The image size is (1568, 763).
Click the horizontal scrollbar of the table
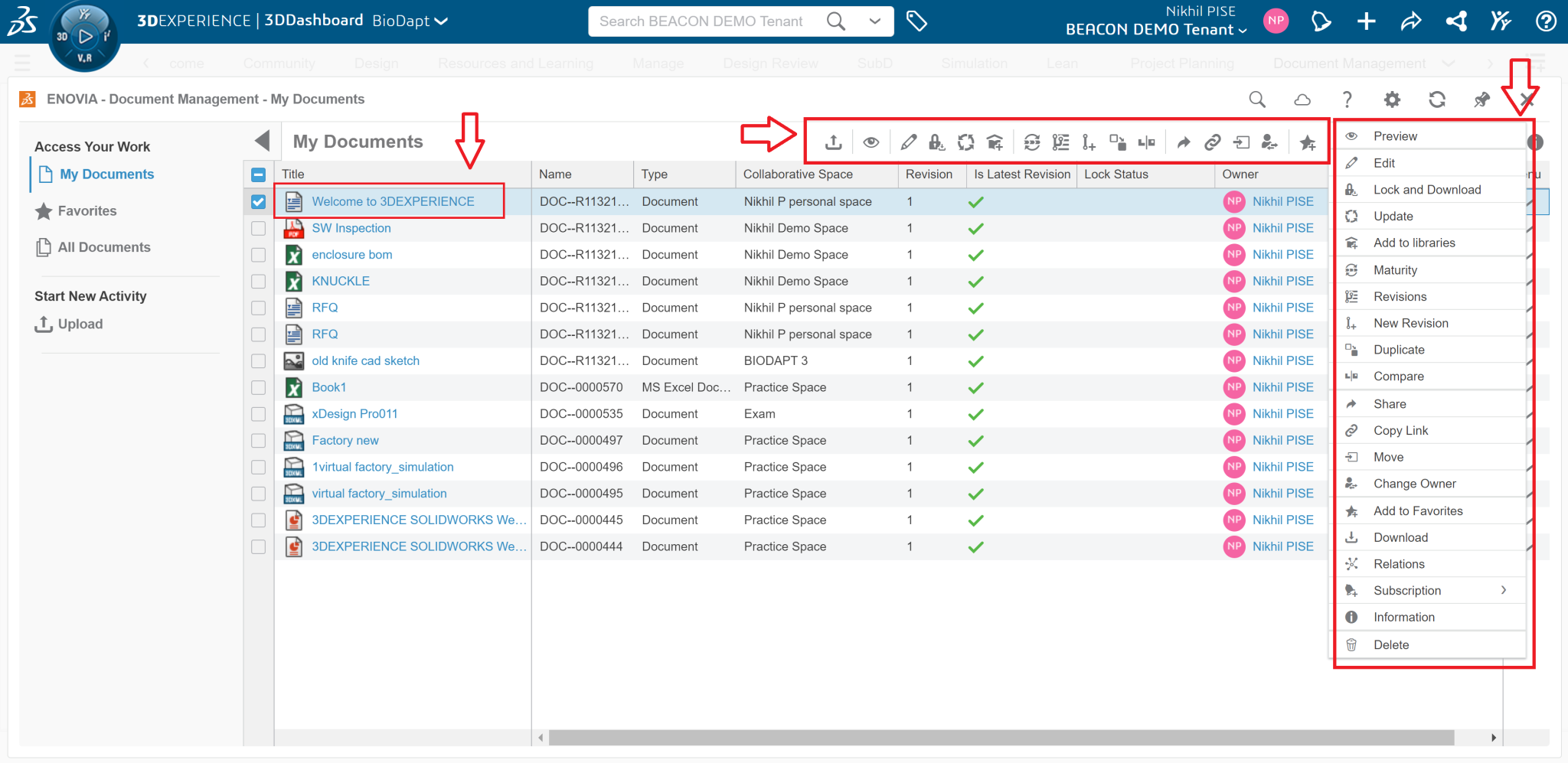pos(1001,738)
